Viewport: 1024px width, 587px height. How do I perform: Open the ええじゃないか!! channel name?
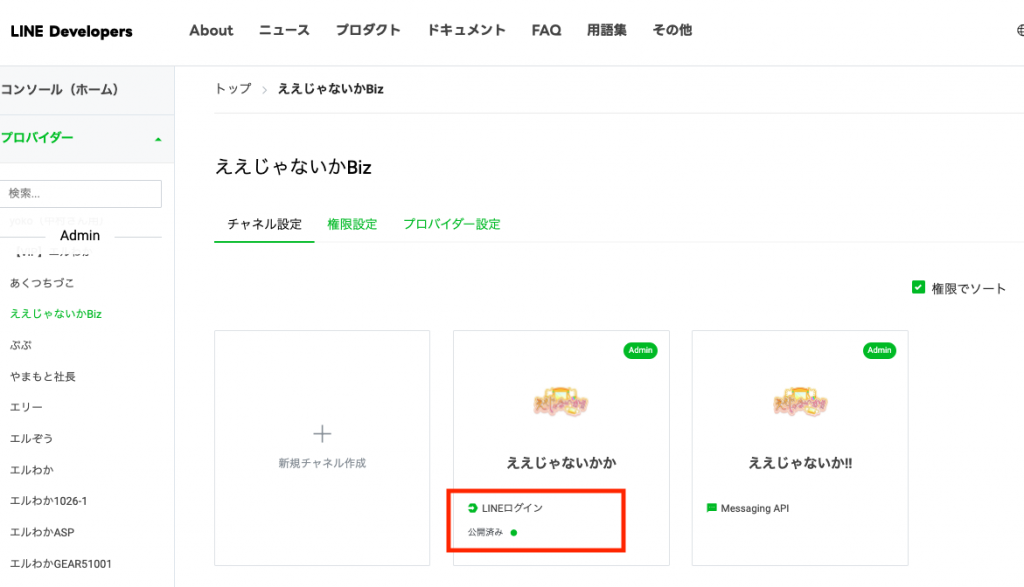click(800, 463)
